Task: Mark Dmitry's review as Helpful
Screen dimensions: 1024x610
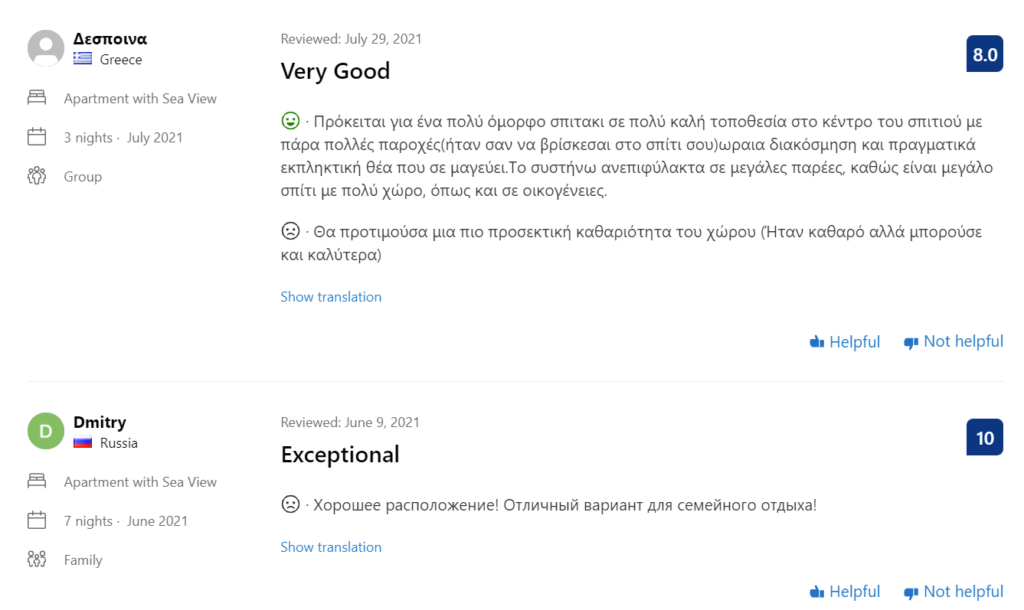Action: (845, 592)
